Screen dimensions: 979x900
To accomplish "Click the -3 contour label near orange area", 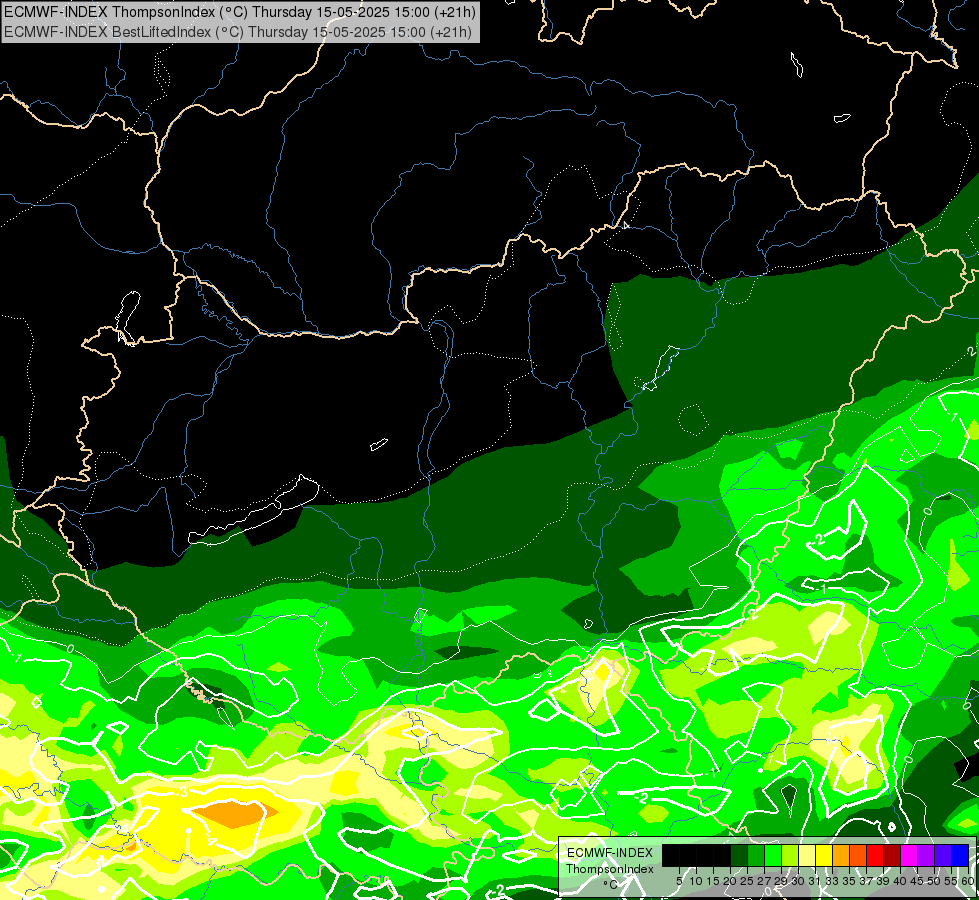I will [181, 792].
